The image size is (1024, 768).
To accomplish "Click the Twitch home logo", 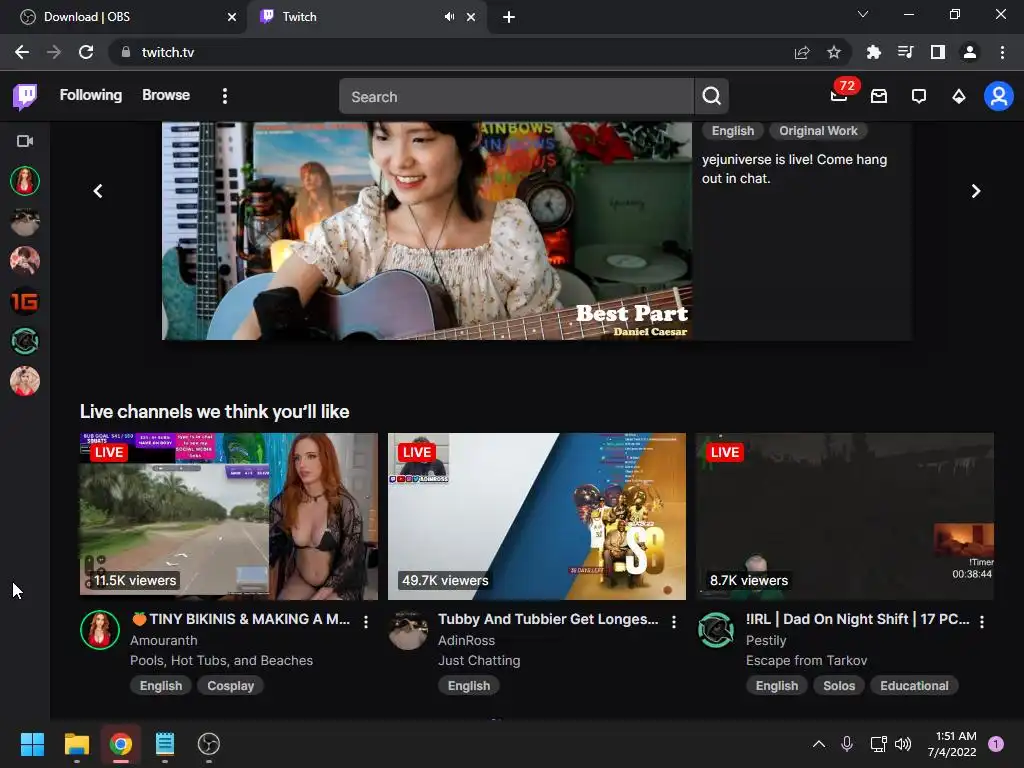I will pos(25,97).
